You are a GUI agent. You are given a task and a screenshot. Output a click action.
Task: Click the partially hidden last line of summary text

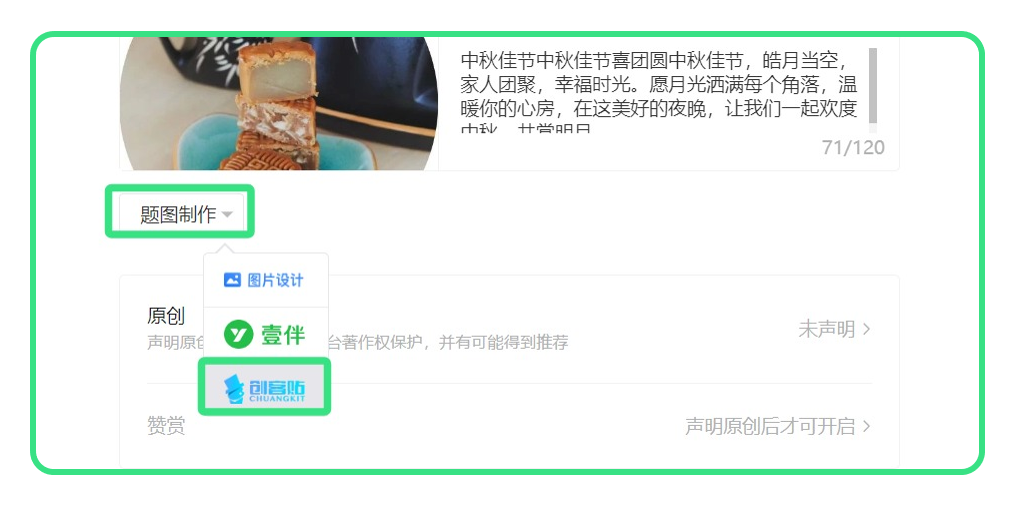pos(526,129)
